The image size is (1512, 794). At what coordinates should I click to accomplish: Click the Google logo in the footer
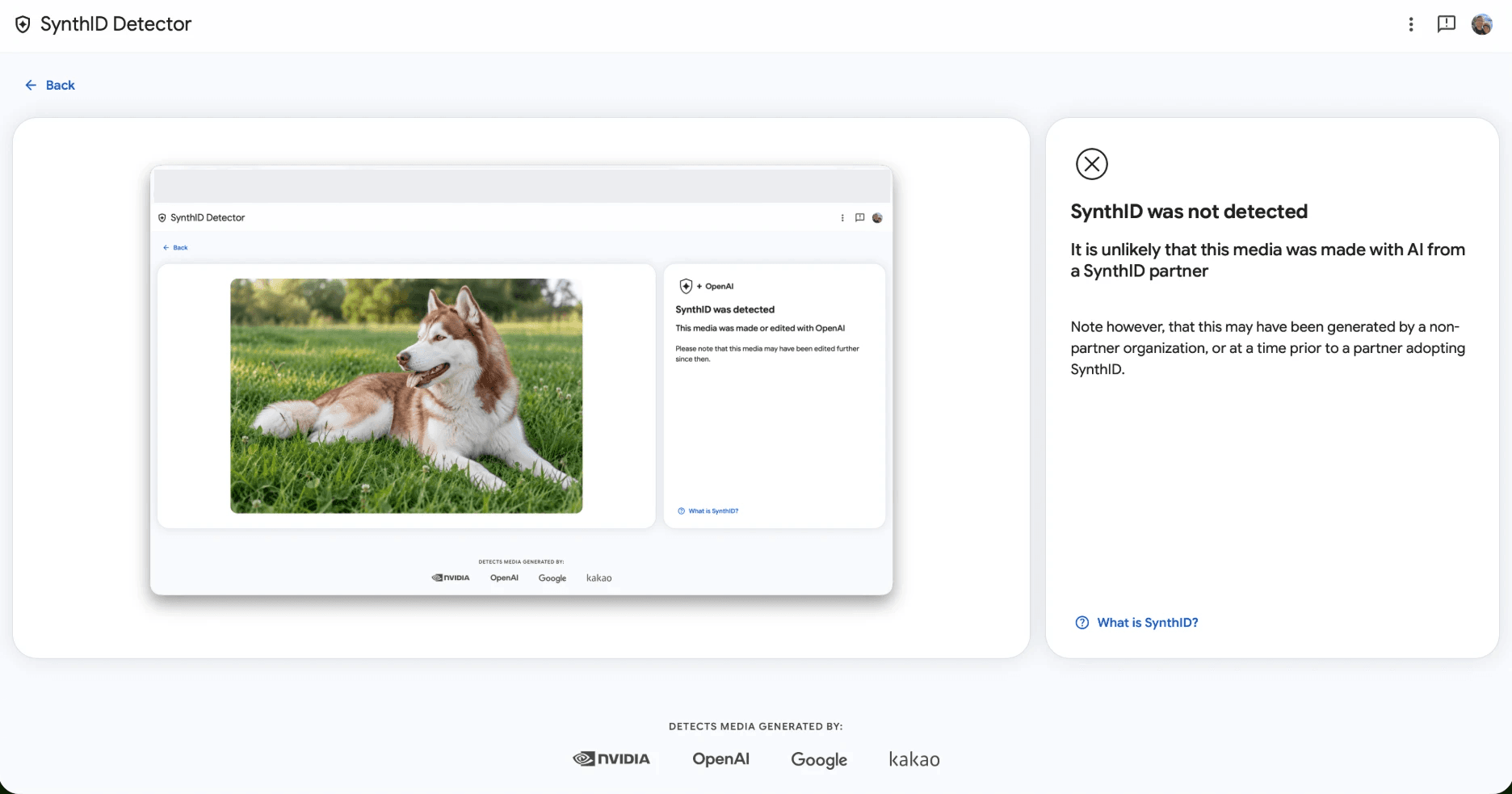(x=819, y=760)
